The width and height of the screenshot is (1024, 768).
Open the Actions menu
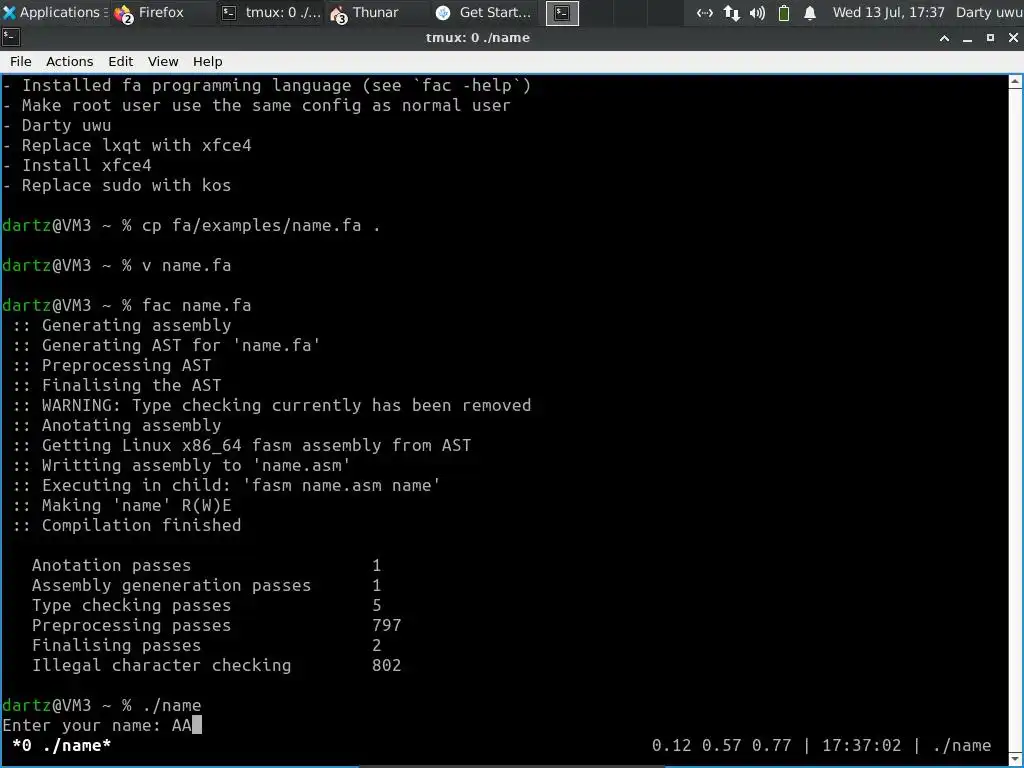click(69, 61)
